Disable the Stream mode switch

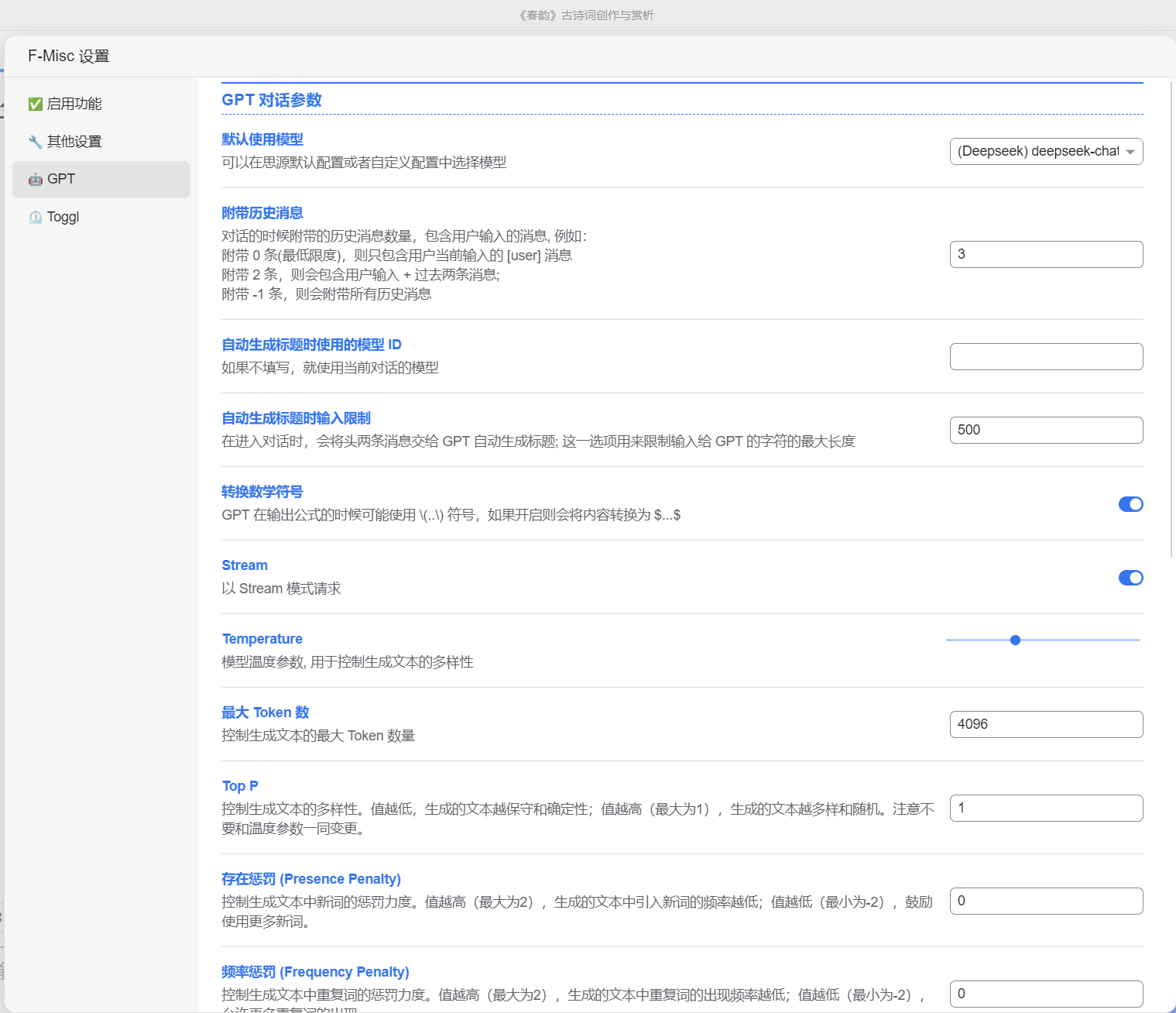point(1130,578)
